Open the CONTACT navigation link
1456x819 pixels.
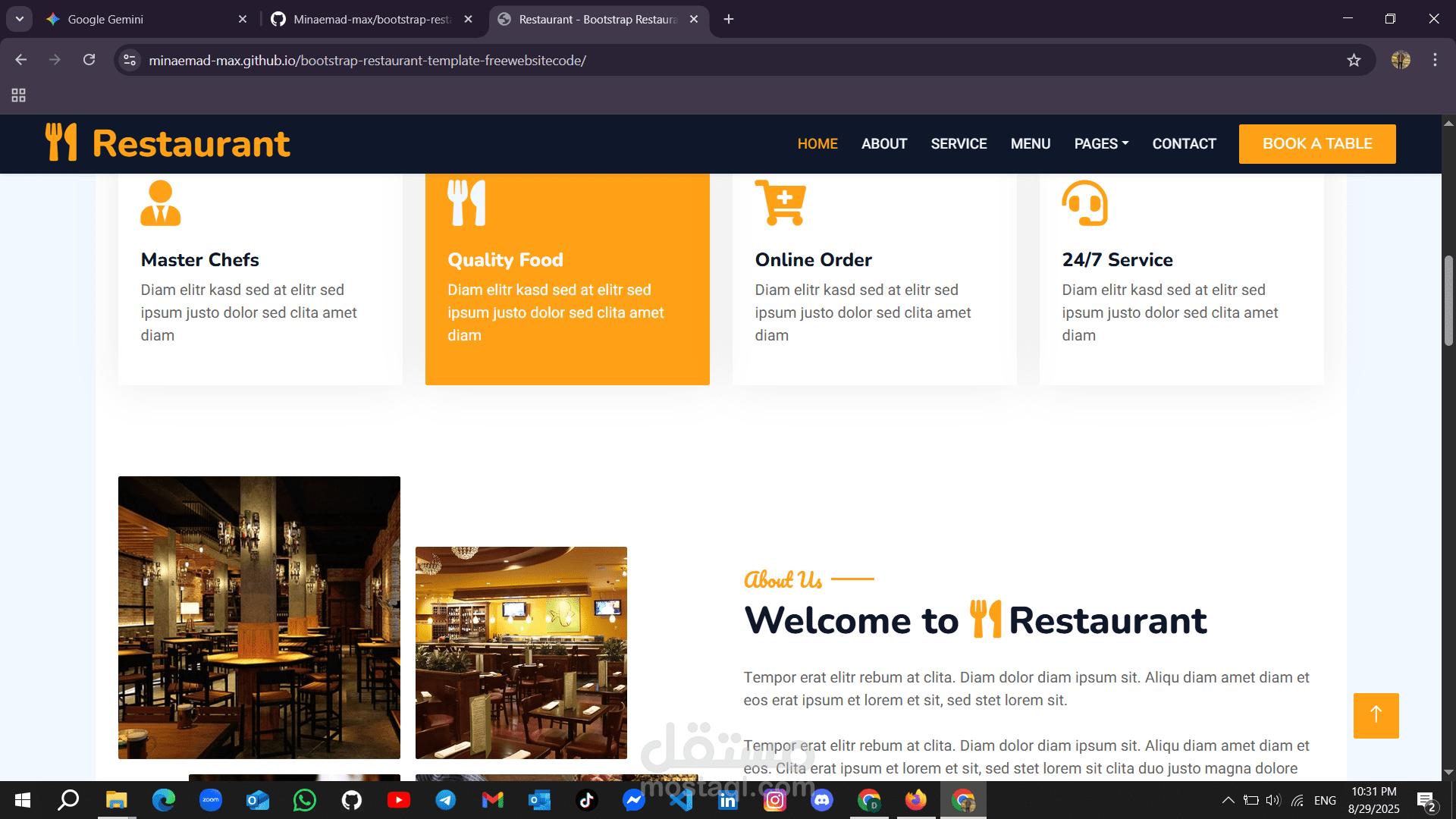(1184, 143)
